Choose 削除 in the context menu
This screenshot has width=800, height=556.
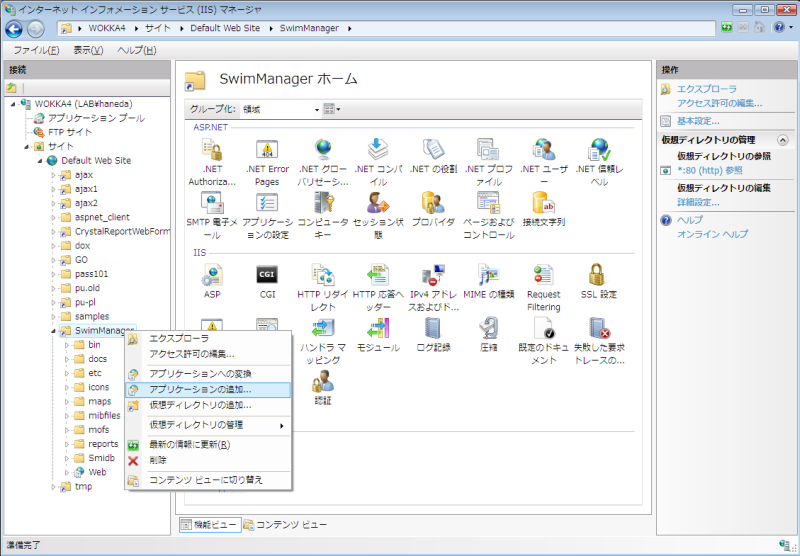coord(208,461)
